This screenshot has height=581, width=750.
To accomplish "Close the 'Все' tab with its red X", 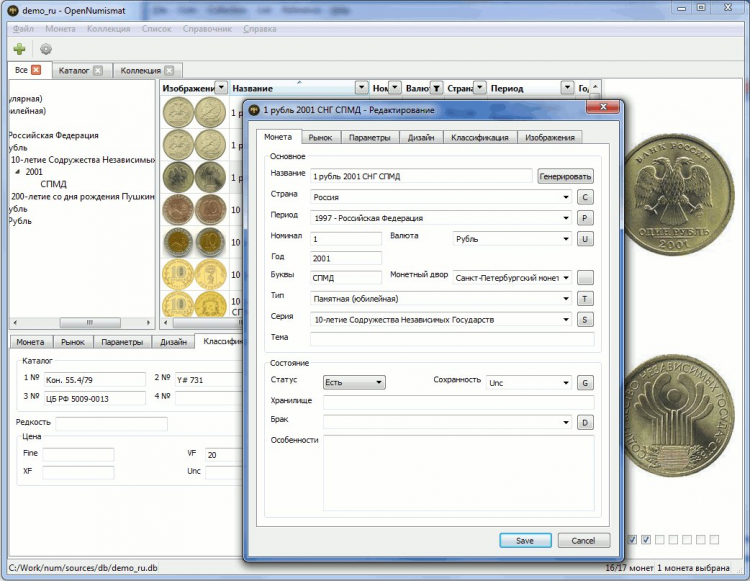I will 36,70.
